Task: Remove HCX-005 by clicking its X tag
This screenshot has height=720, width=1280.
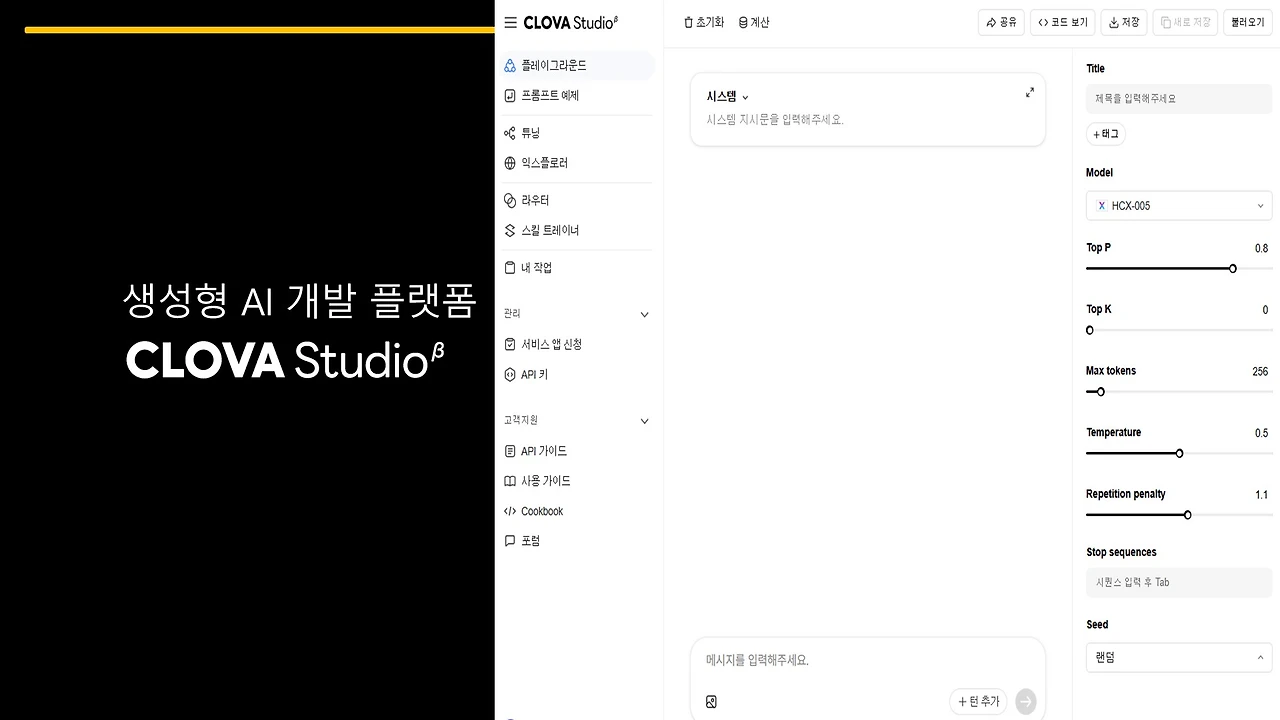Action: click(x=1101, y=205)
